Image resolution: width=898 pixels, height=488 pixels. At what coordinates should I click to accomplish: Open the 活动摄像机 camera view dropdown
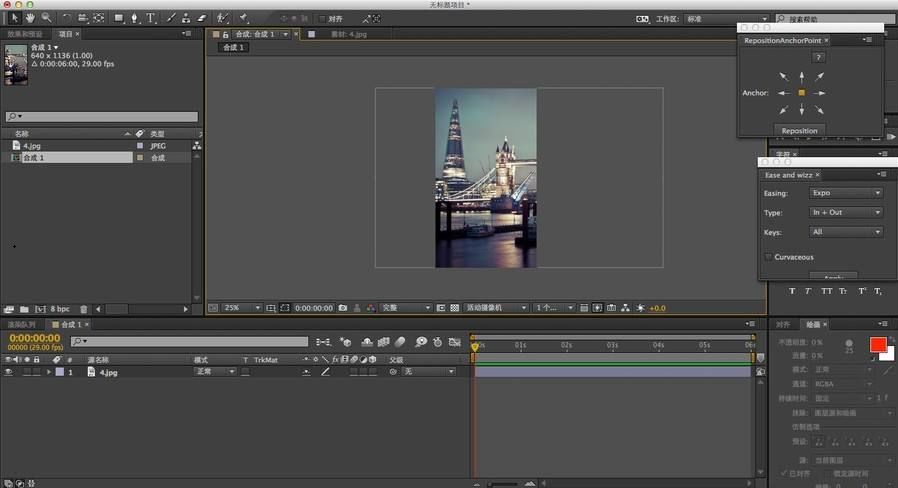(x=495, y=308)
